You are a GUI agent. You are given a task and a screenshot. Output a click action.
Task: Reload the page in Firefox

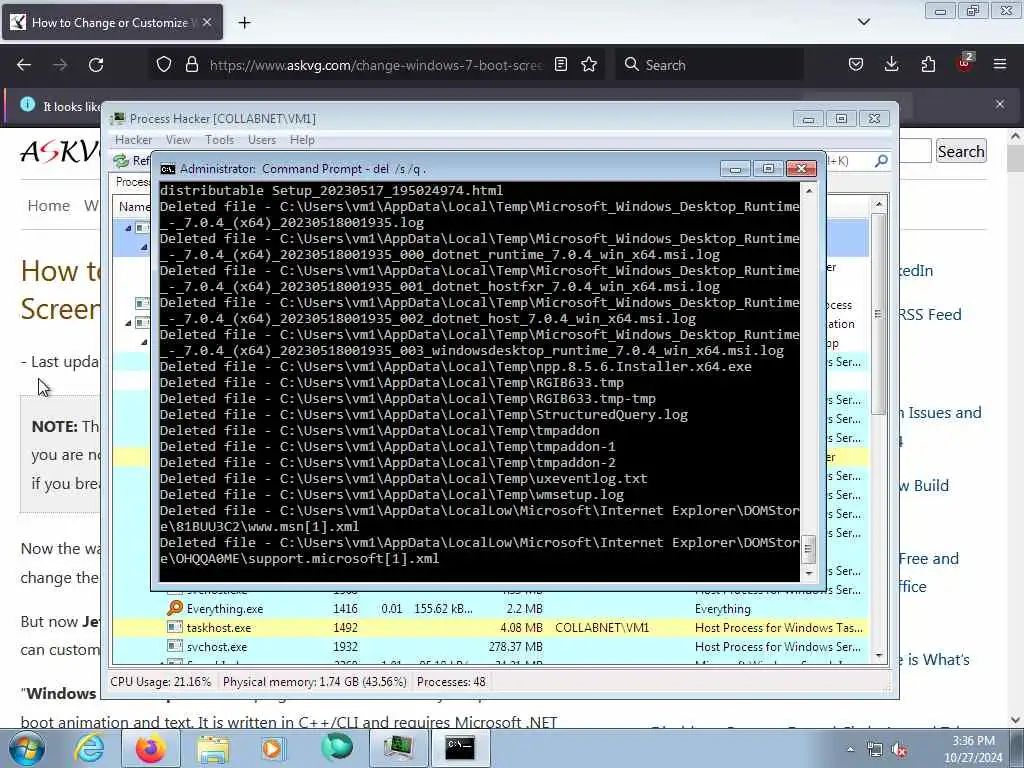(96, 65)
